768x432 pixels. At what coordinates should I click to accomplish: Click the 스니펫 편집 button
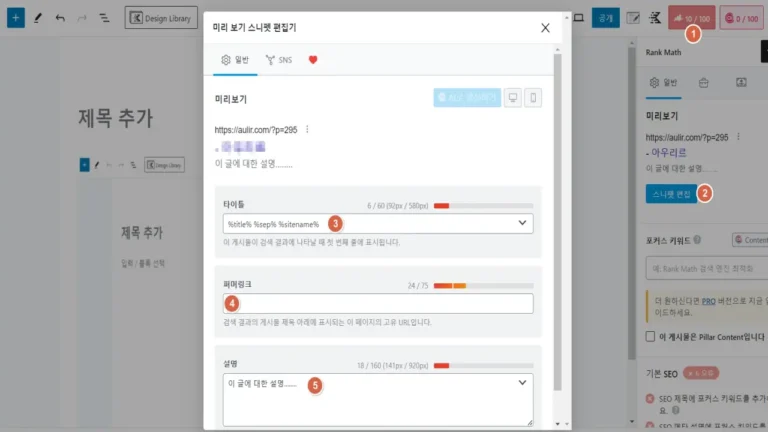point(671,194)
